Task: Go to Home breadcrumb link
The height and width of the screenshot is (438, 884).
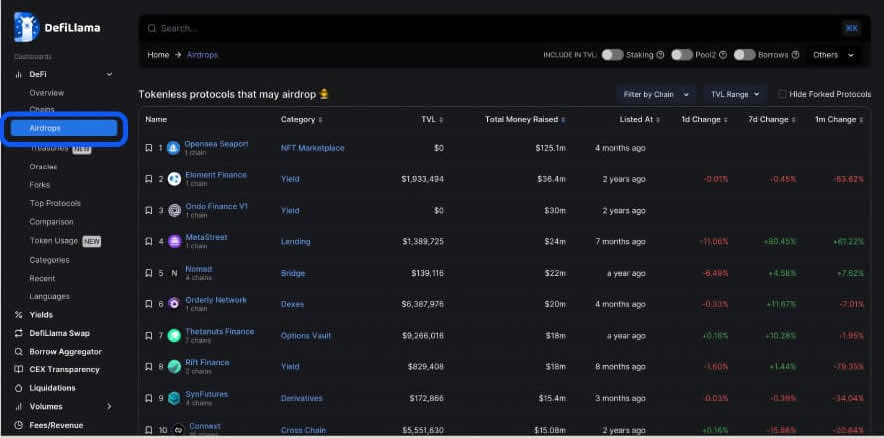Action: tap(158, 55)
